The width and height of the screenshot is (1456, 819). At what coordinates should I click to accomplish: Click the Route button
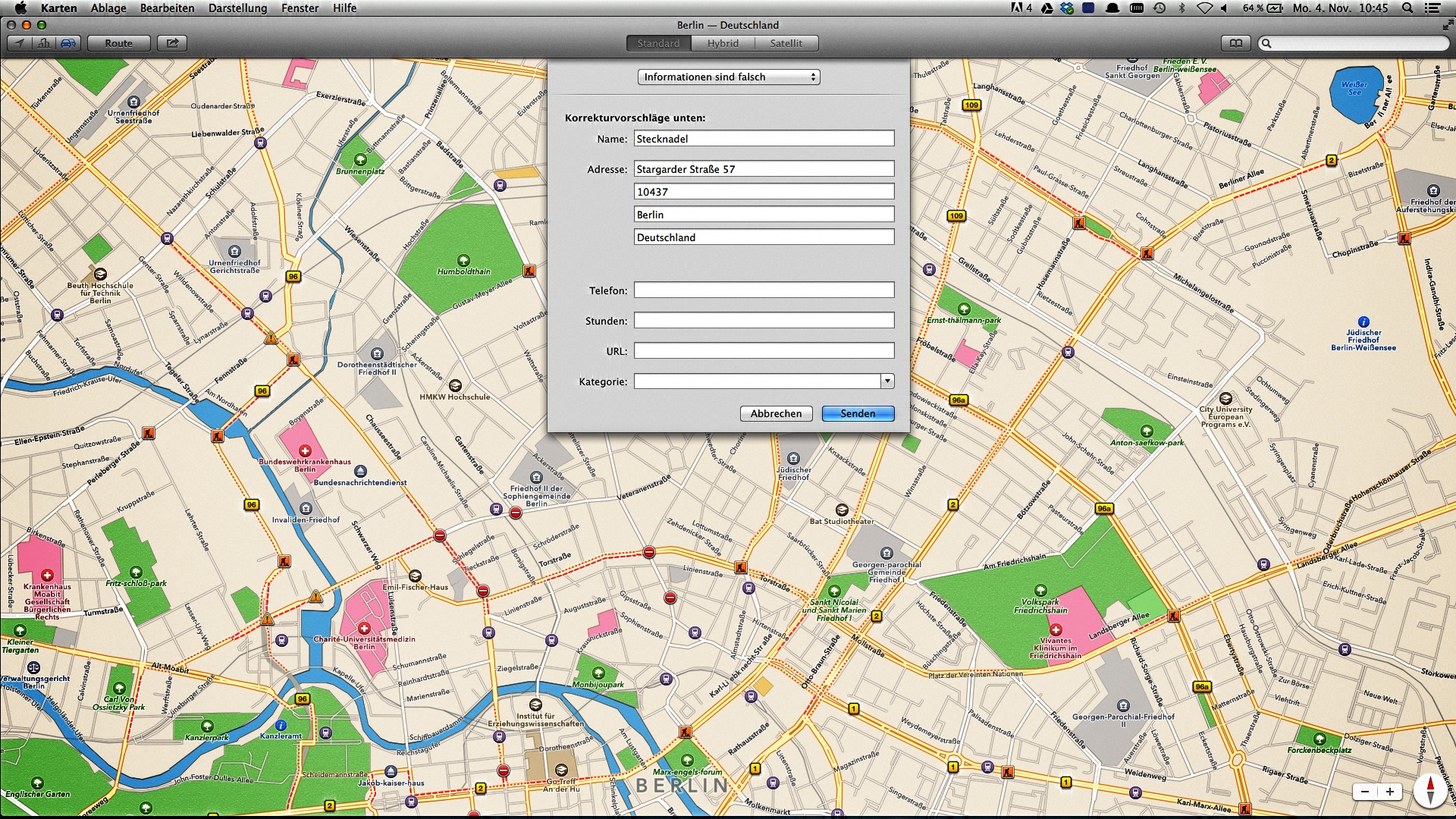point(118,43)
